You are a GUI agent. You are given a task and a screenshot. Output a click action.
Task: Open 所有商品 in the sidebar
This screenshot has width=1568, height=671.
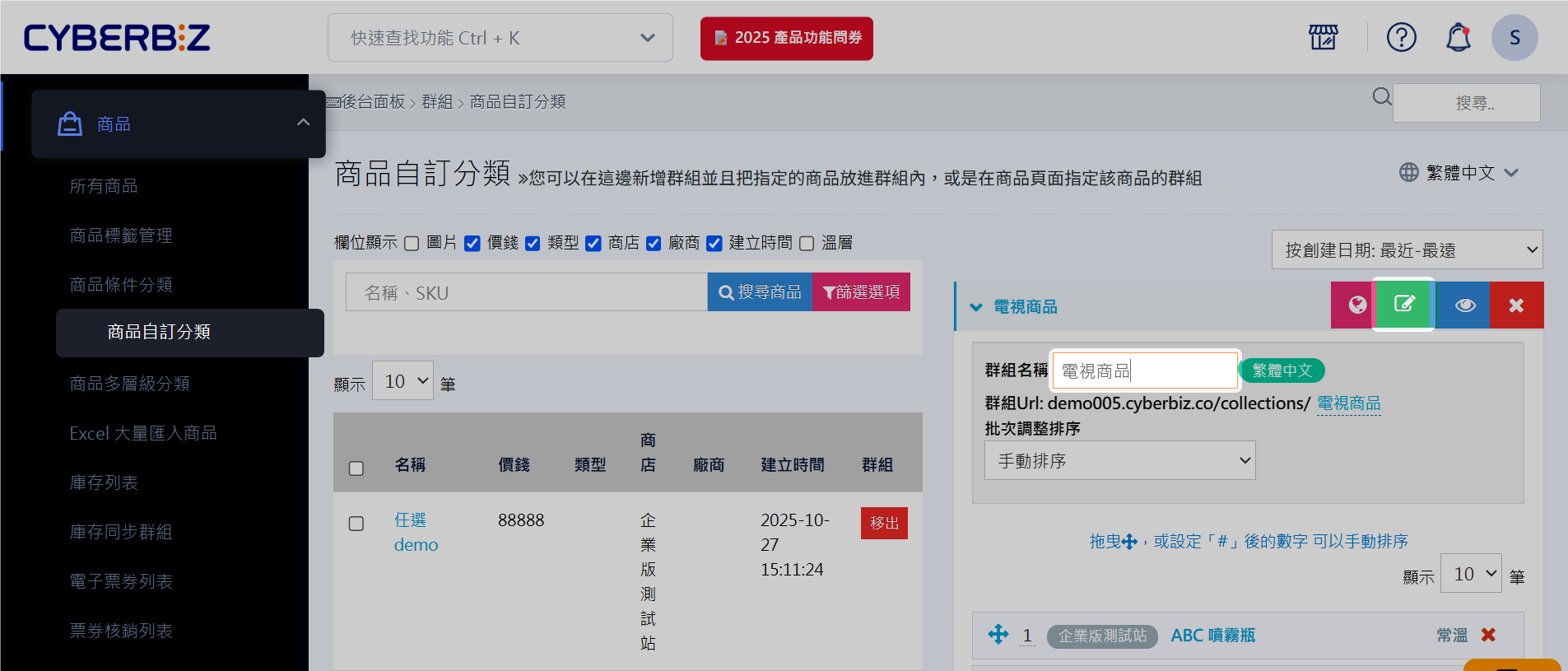[x=104, y=186]
